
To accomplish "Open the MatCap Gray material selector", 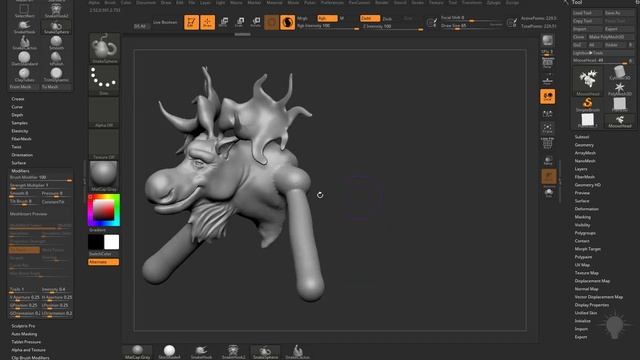I will click(104, 176).
